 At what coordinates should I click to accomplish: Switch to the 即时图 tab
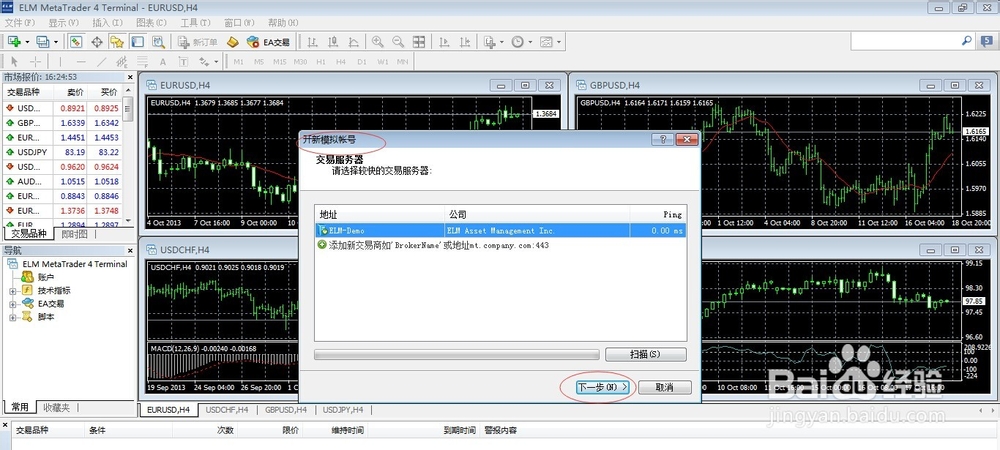(x=75, y=234)
